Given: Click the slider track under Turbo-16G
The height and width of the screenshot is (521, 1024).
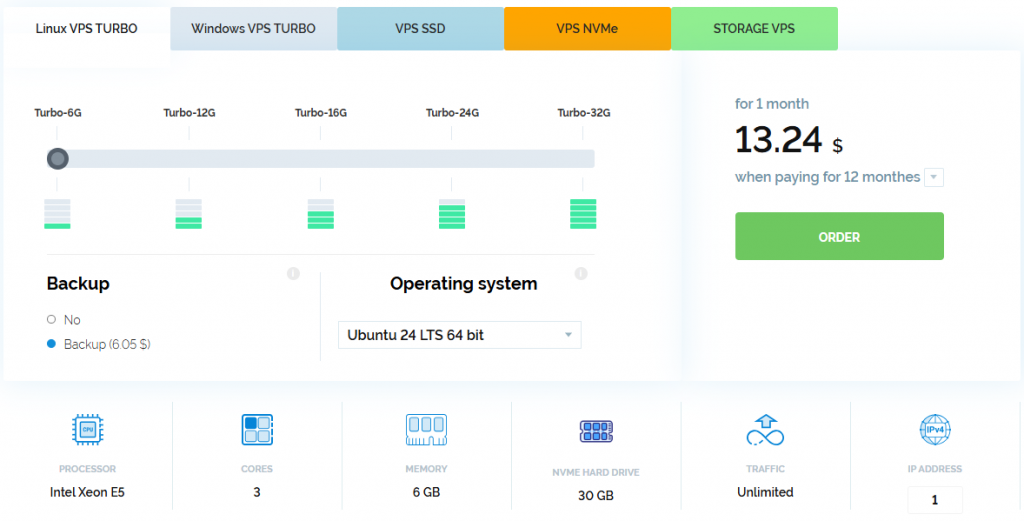Looking at the screenshot, I should (x=320, y=159).
